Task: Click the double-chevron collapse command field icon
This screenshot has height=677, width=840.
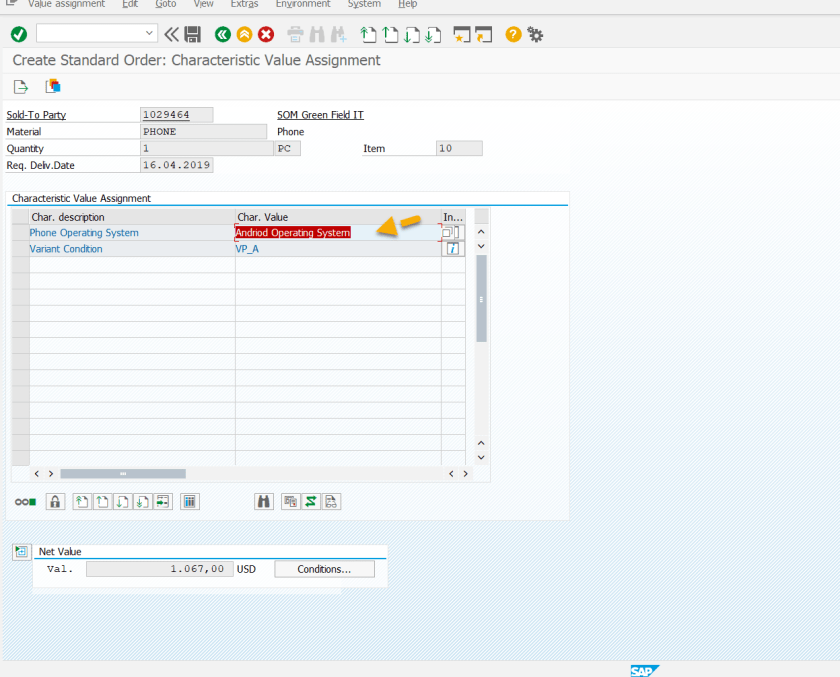Action: [x=171, y=35]
